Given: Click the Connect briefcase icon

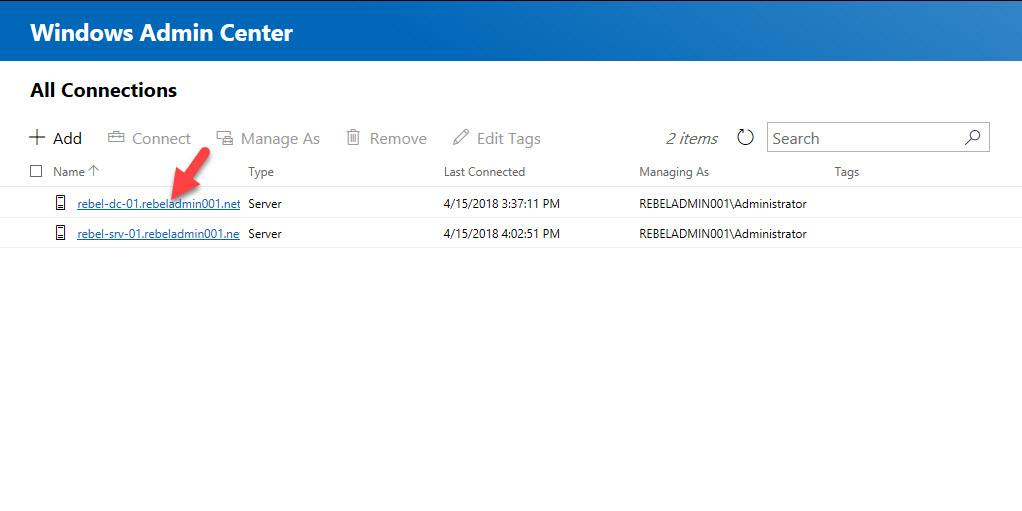Looking at the screenshot, I should pos(116,138).
